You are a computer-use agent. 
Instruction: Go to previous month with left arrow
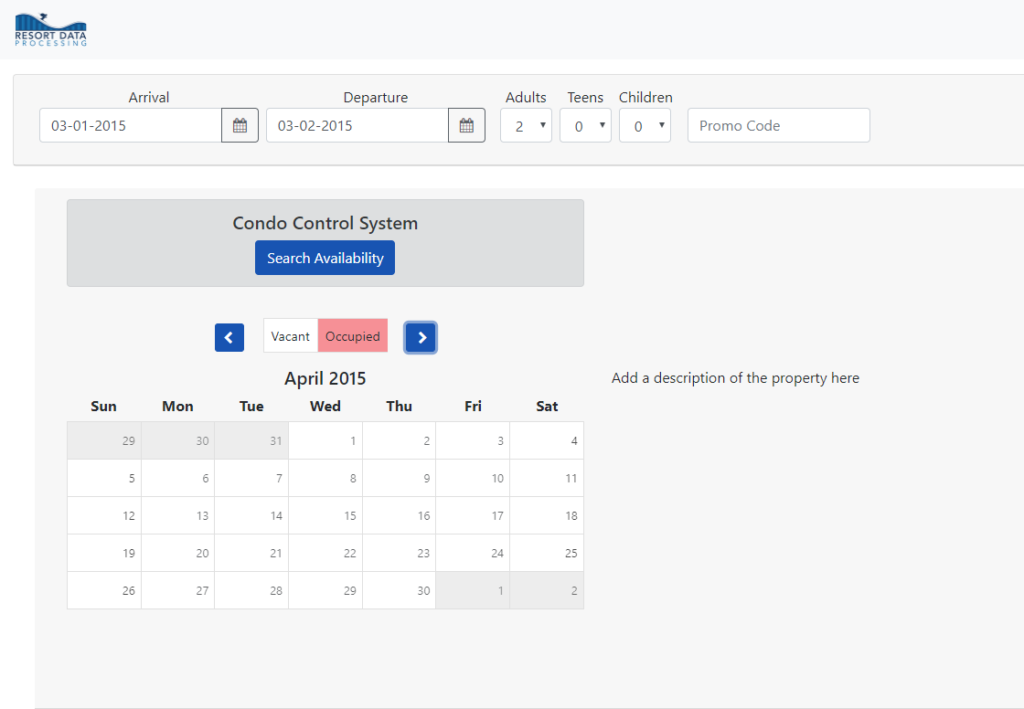point(229,338)
